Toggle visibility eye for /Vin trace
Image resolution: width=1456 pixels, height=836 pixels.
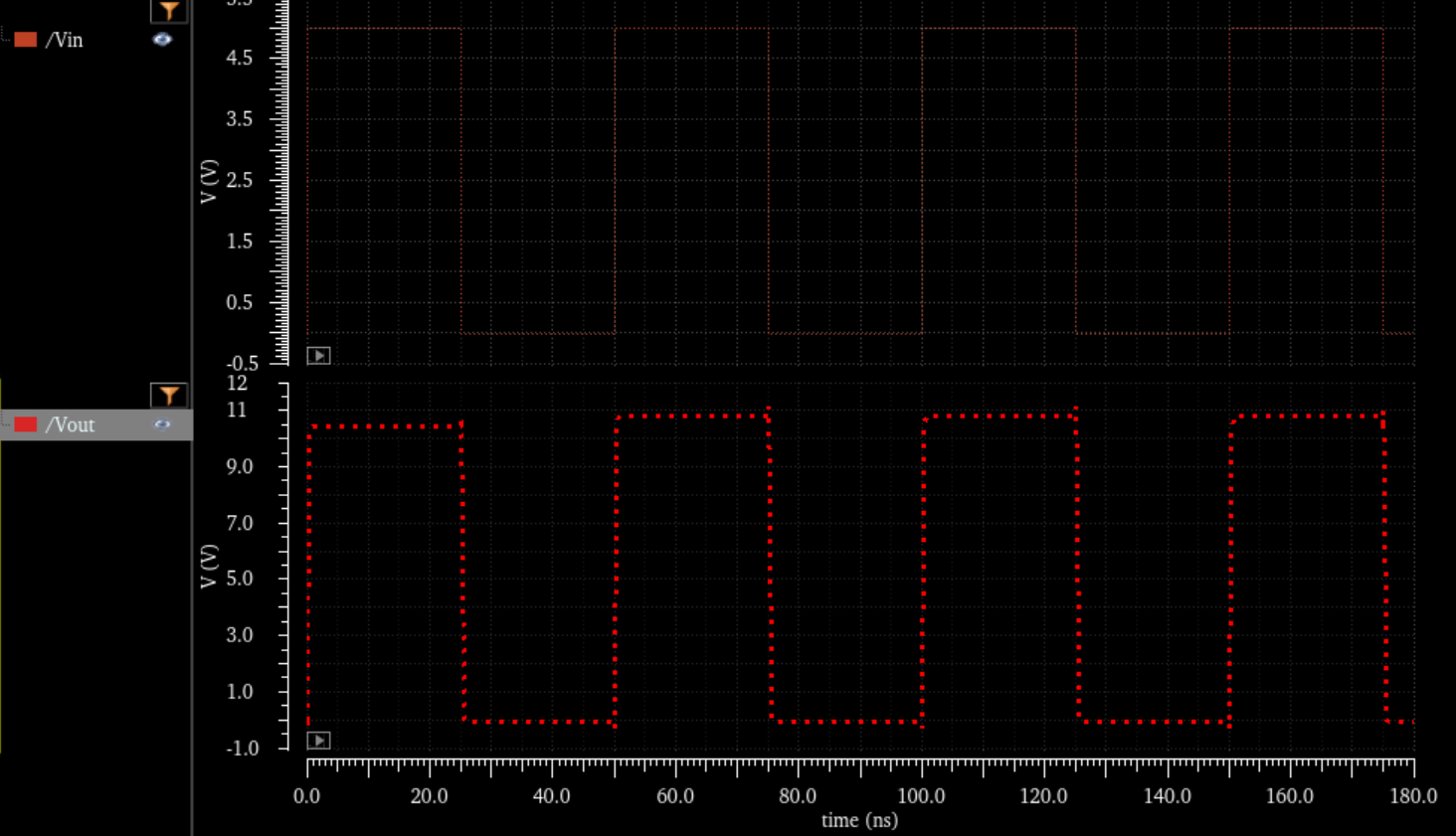[162, 40]
